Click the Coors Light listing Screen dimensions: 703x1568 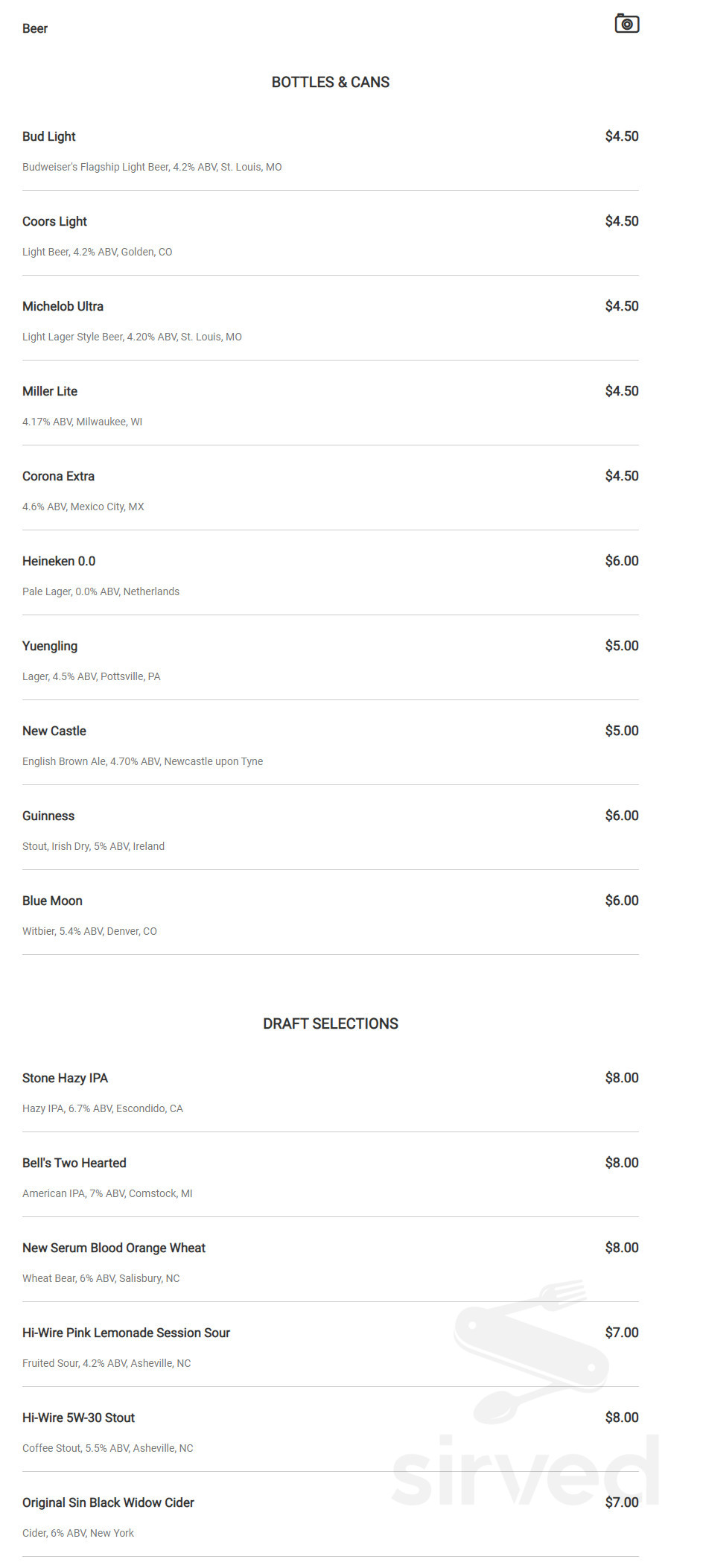click(54, 221)
